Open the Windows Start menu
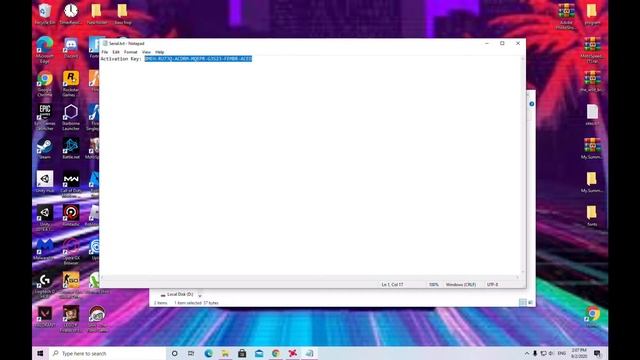The image size is (640, 360). [x=40, y=353]
